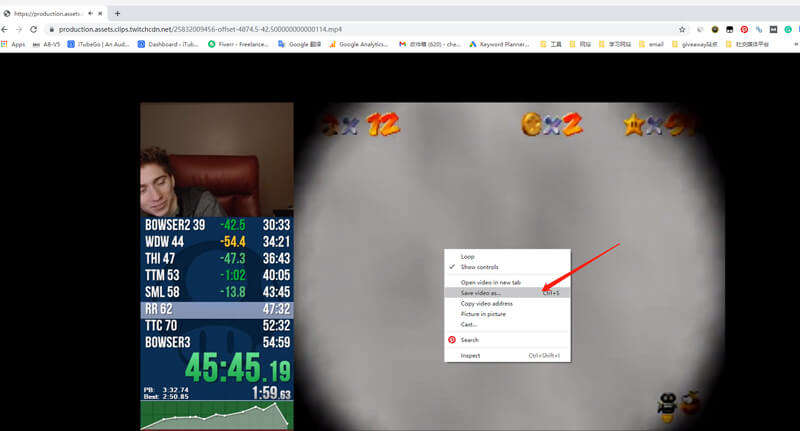
Task: Go back with the browser back arrow
Action: pyautogui.click(x=5, y=30)
